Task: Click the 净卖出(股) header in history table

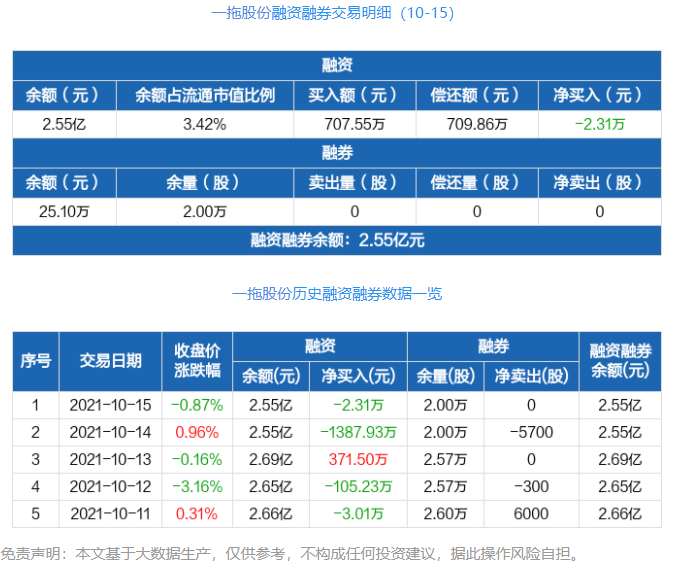Action: [x=531, y=377]
